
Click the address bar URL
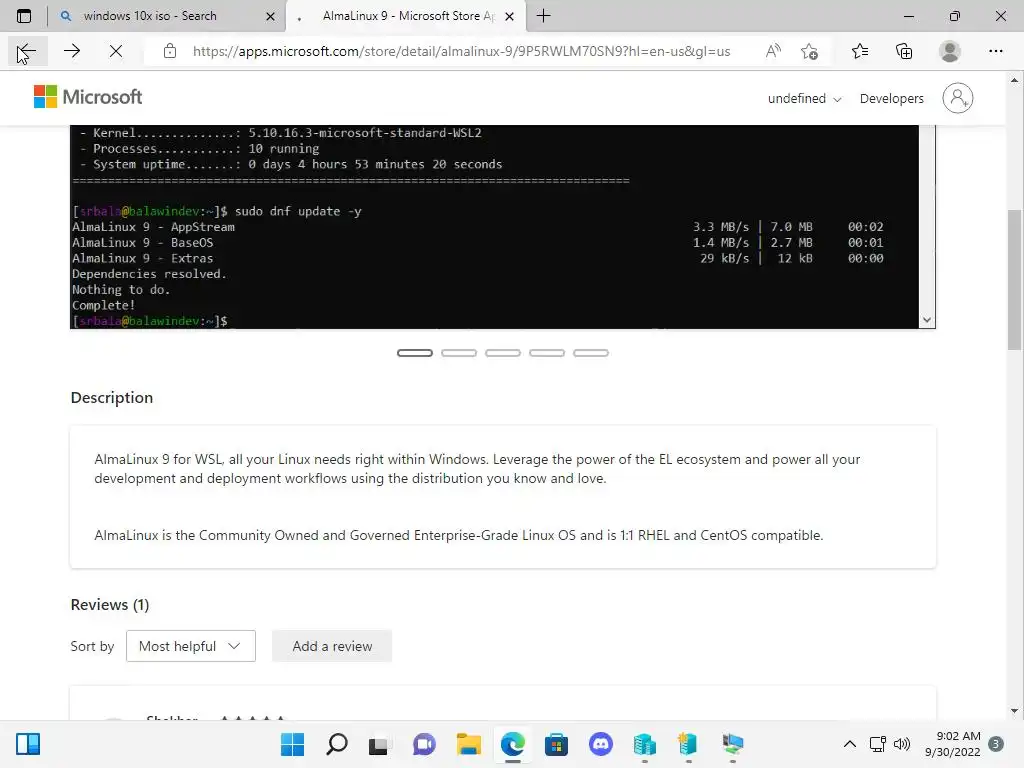[461, 51]
